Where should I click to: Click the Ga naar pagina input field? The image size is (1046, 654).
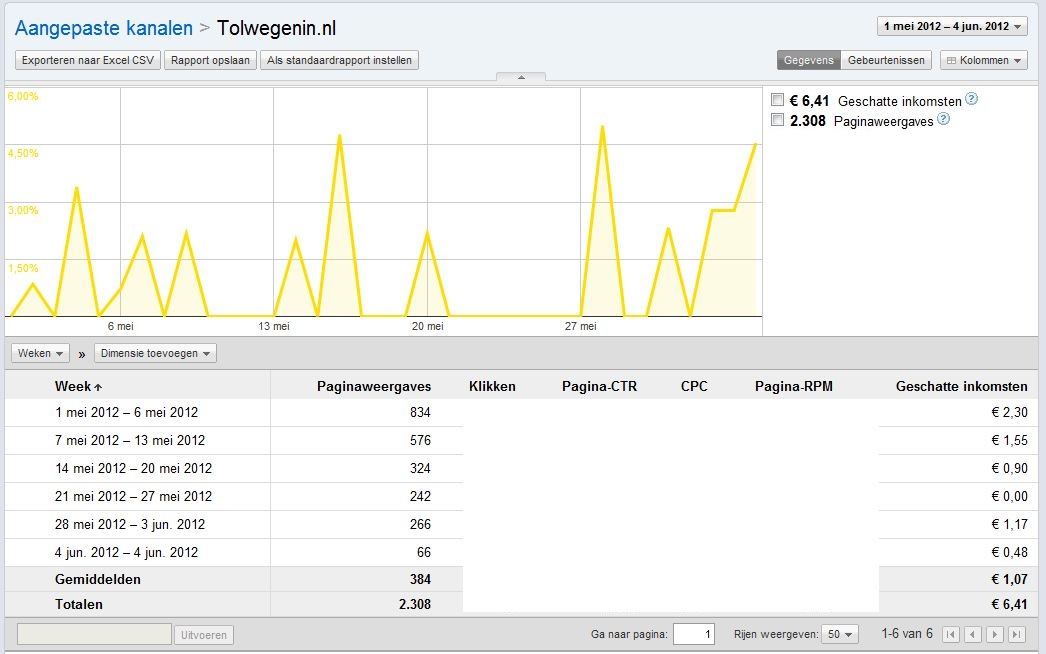[694, 634]
